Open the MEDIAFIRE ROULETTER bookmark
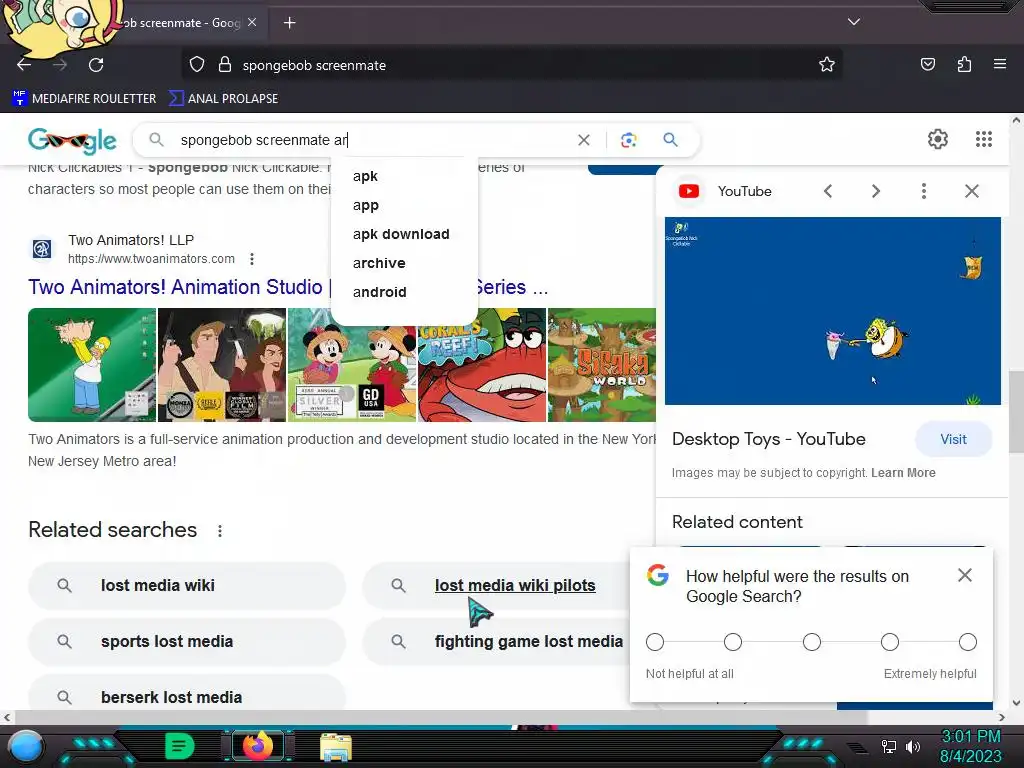 [84, 99]
